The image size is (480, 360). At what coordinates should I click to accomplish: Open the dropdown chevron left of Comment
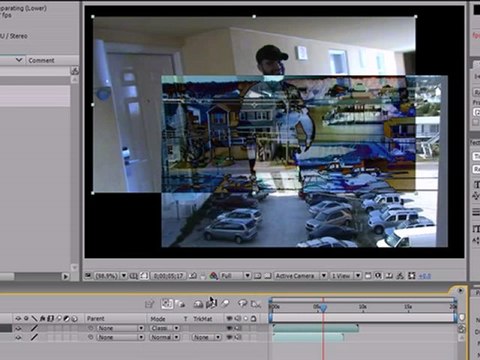coord(19,60)
